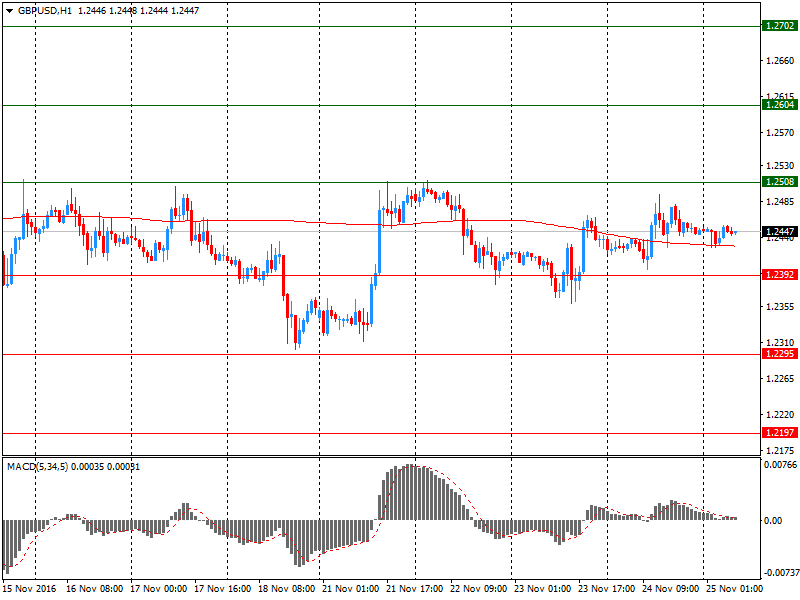Click the 17 Nov 16:00 time label
The image size is (800, 600).
click(x=222, y=589)
